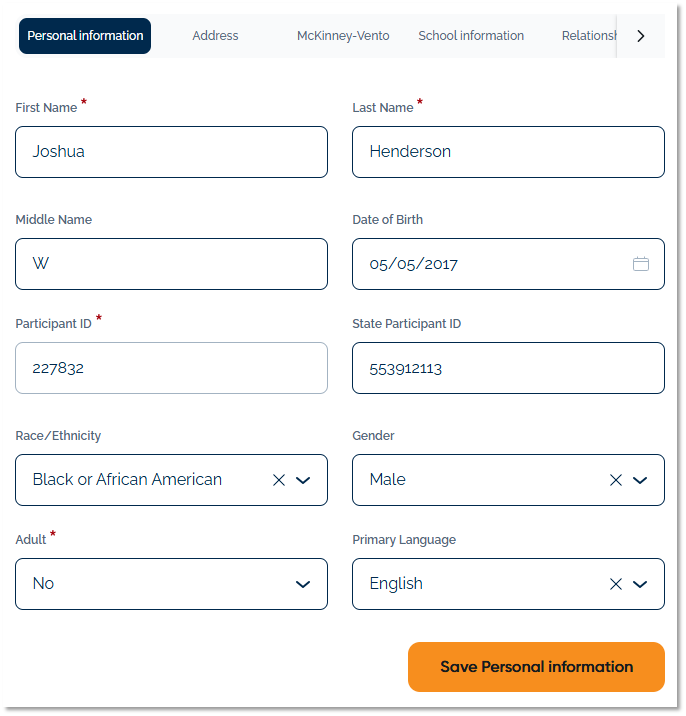Switch to the Address tab
The image size is (686, 716).
coord(215,36)
